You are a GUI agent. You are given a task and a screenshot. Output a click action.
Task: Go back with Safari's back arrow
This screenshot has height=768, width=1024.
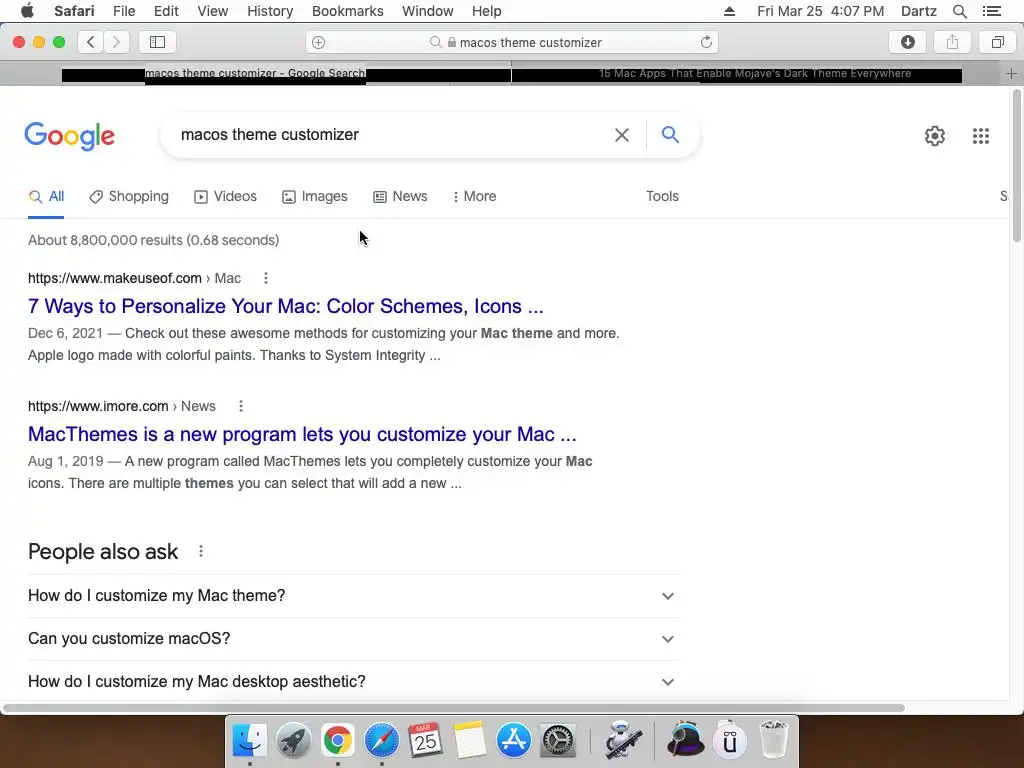coord(91,42)
